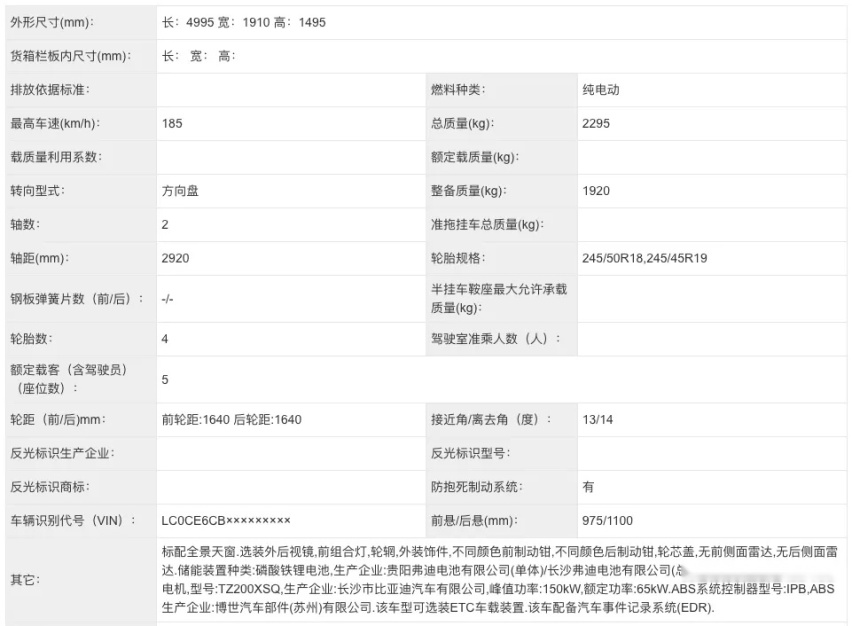Click the 轮胎规格 label
The height and width of the screenshot is (626, 852).
[458, 259]
